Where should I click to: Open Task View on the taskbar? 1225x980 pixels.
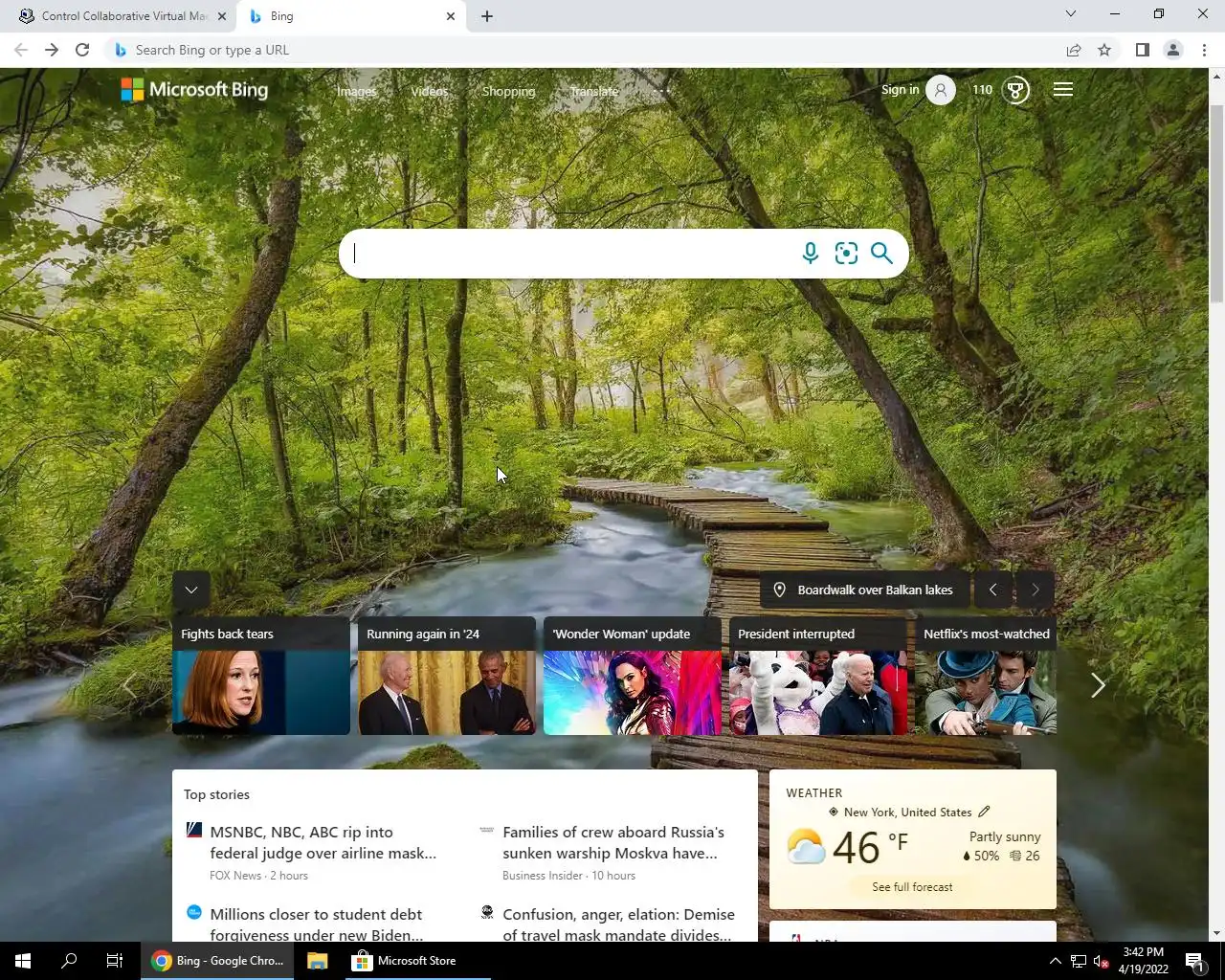(x=115, y=961)
